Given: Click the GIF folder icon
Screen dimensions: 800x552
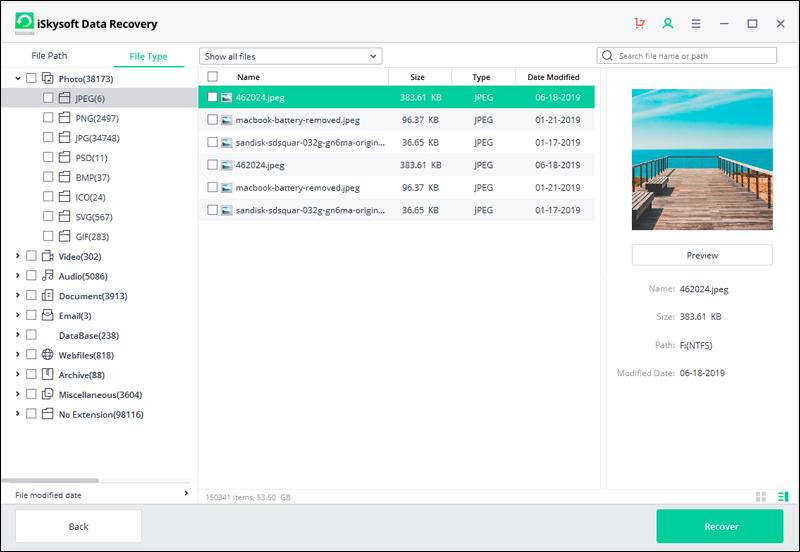Looking at the screenshot, I should tap(64, 236).
